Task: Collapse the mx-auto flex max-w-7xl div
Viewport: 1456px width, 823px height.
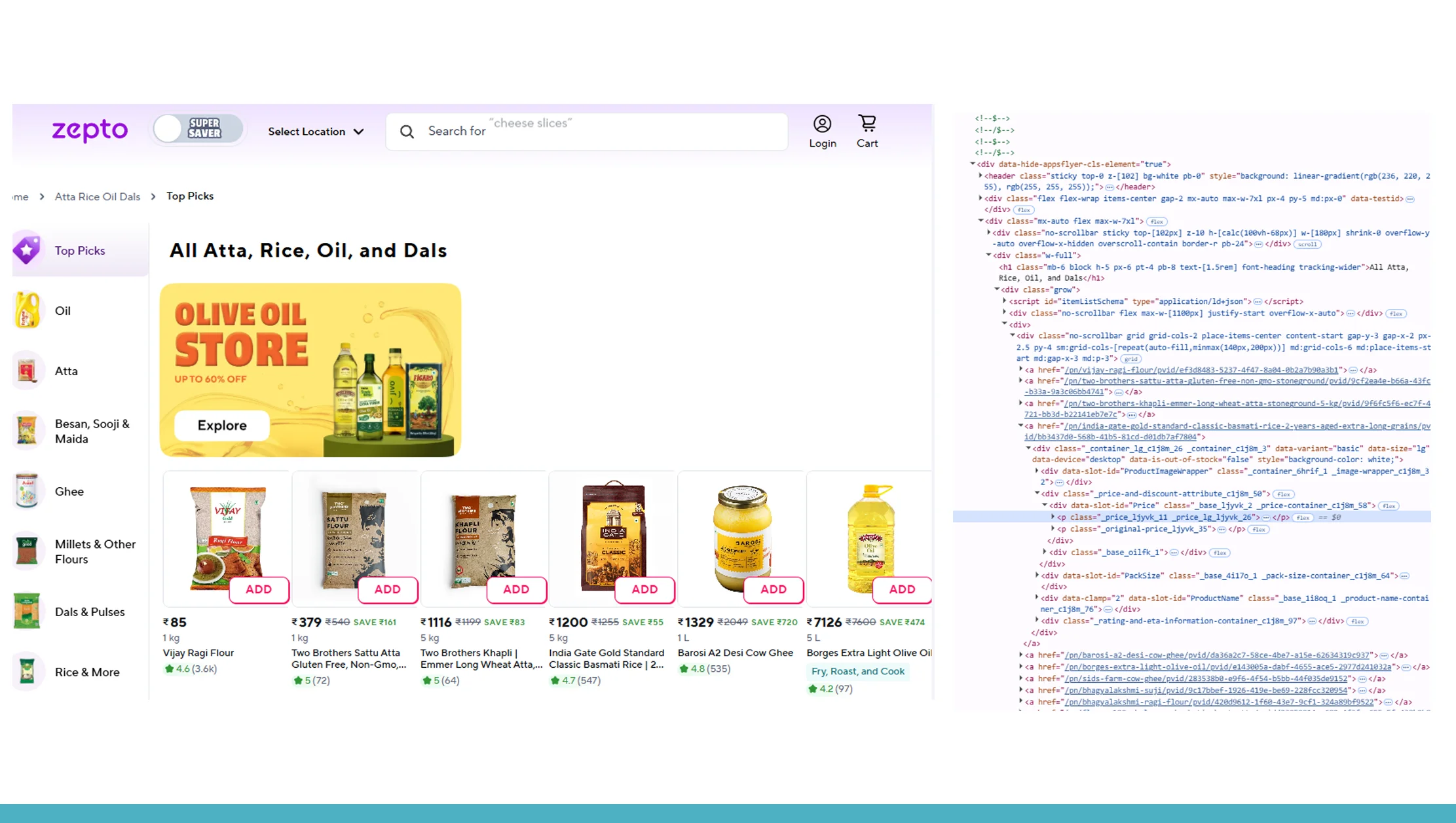Action: pyautogui.click(x=980, y=221)
